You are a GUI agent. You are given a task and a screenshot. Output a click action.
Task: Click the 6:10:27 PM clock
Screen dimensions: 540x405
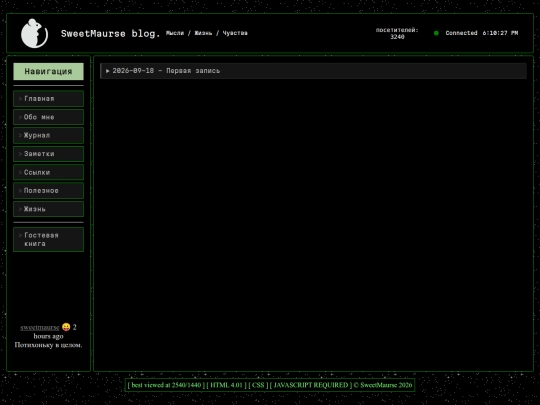tap(500, 33)
